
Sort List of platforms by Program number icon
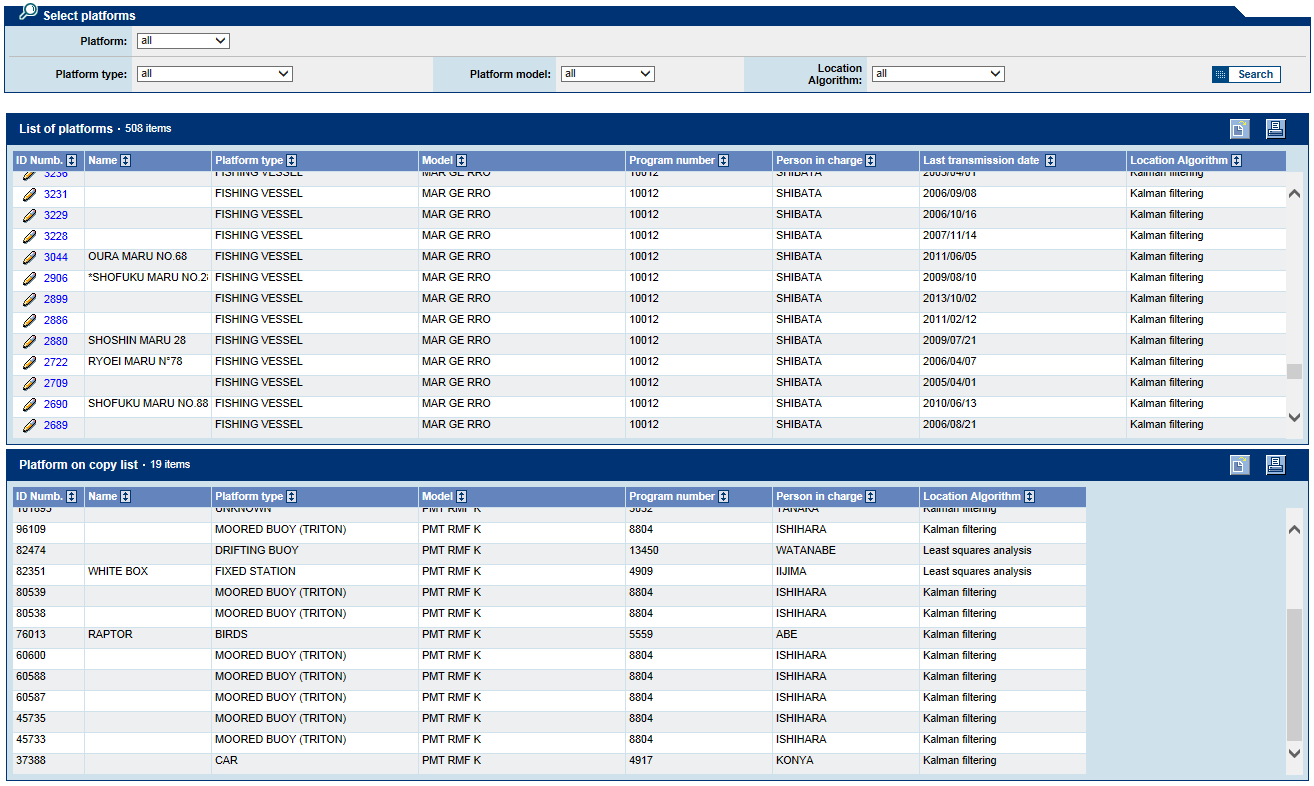724,161
